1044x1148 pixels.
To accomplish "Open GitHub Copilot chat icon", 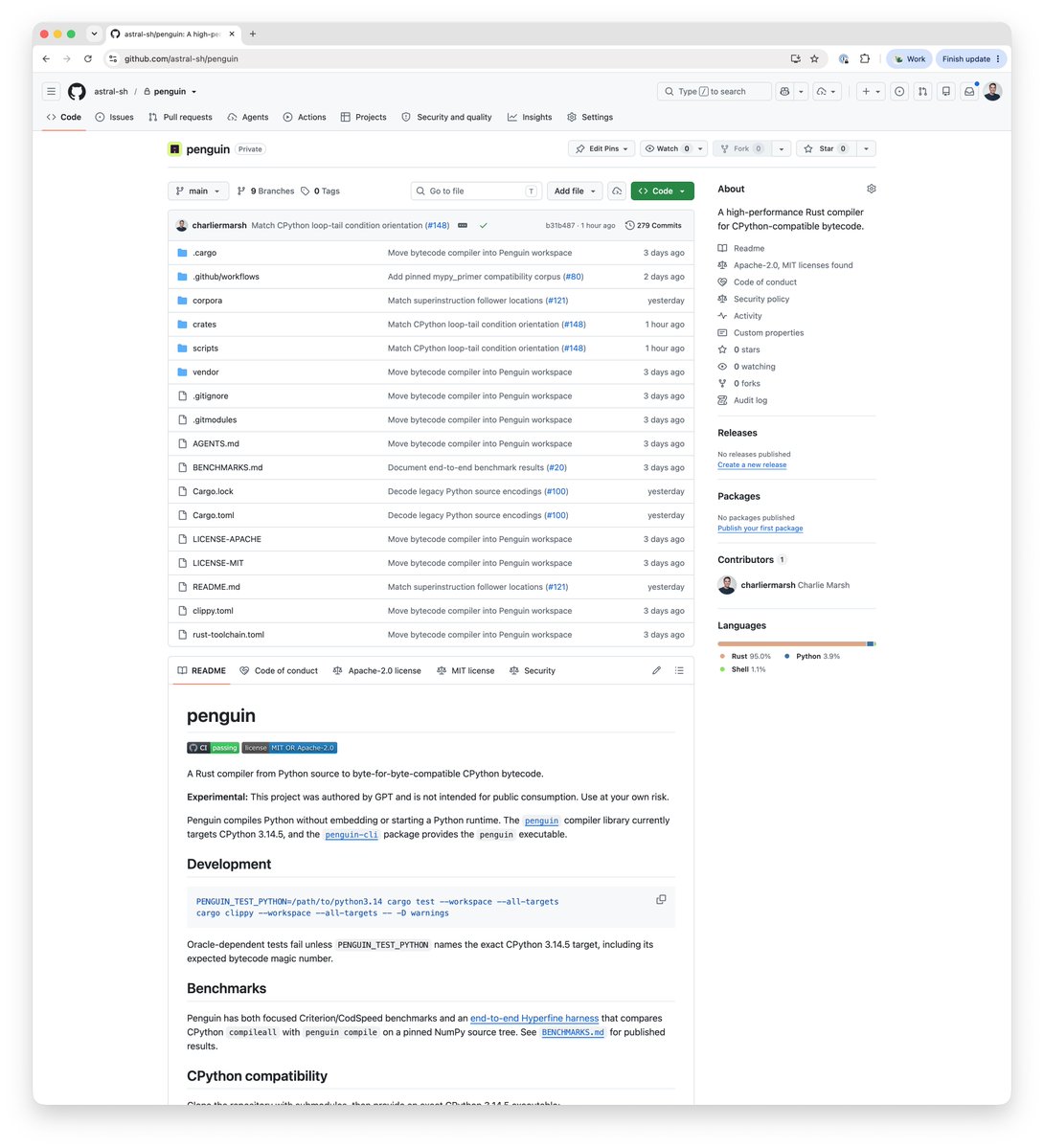I will tap(784, 92).
